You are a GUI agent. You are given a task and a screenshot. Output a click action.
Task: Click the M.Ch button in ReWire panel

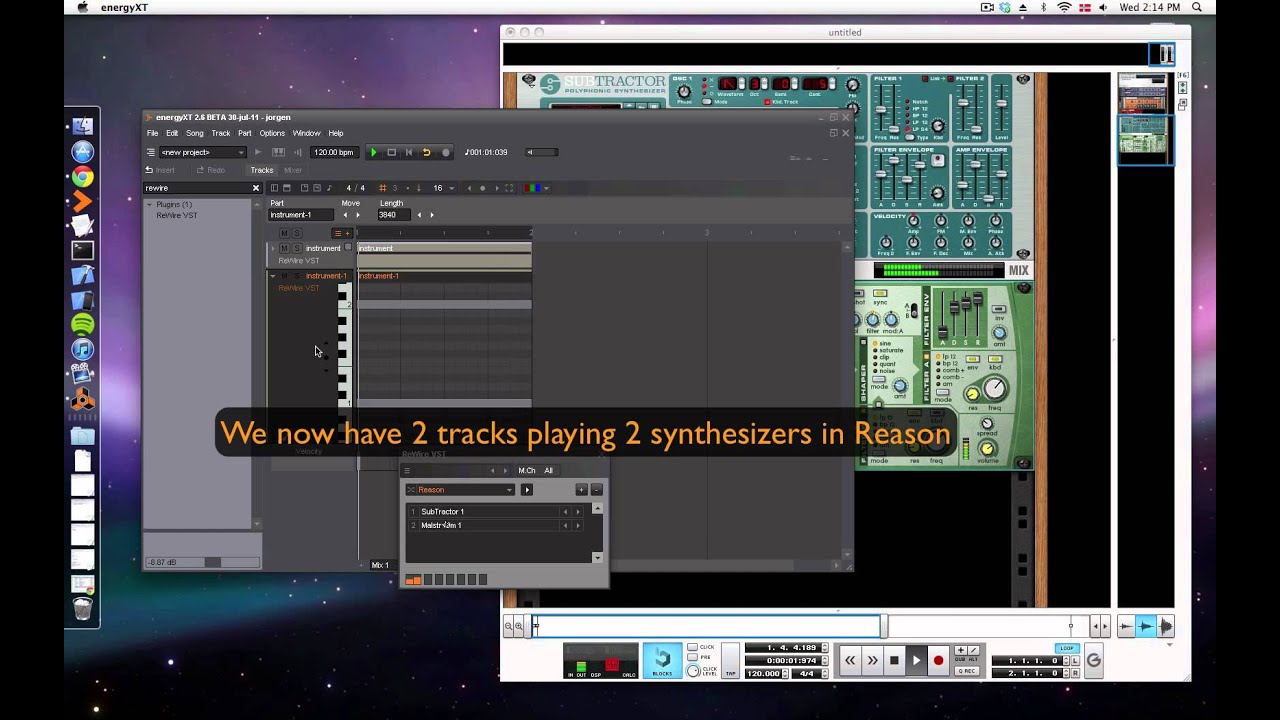pyautogui.click(x=527, y=470)
